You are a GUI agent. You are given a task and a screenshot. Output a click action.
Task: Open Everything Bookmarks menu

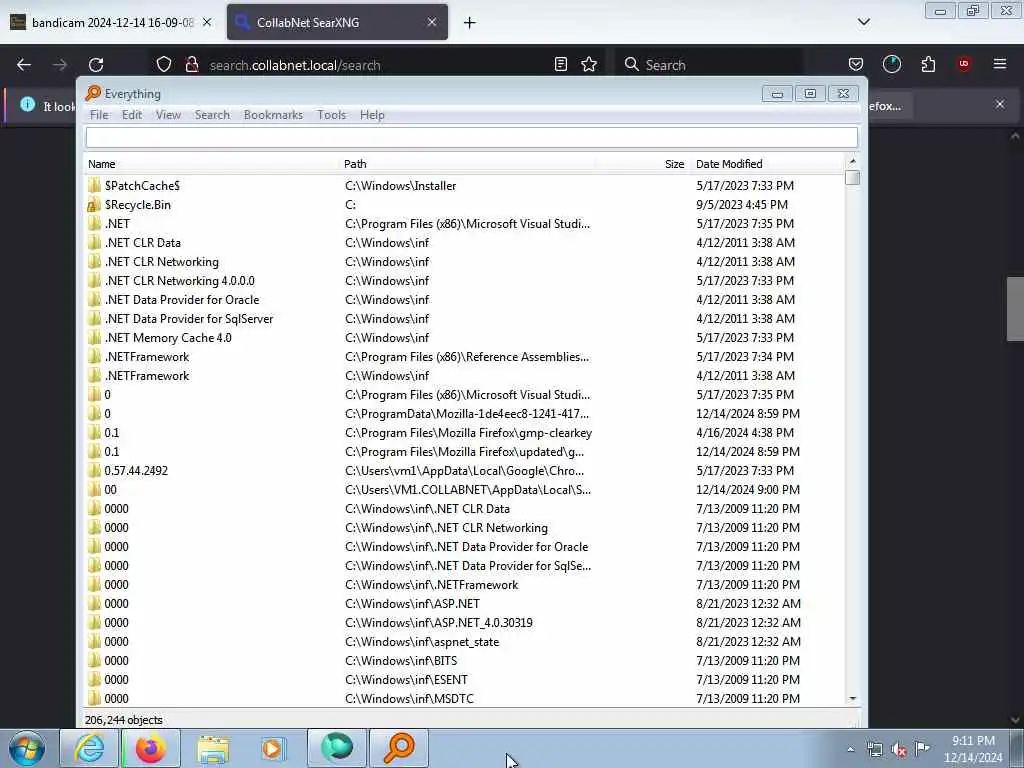click(273, 115)
